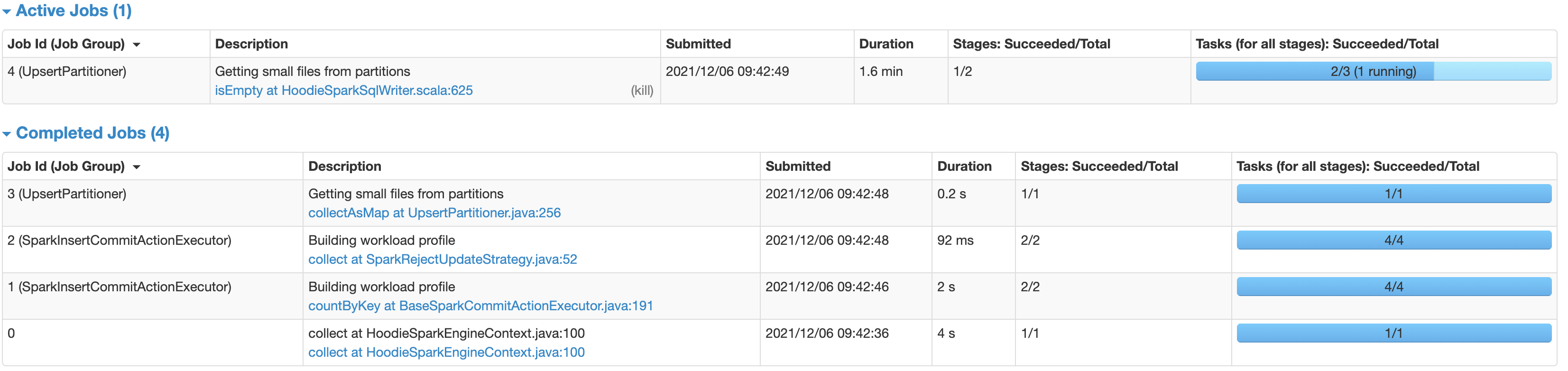Screen dimensions: 1568x371
Task: Sort Active Jobs by Description column
Action: click(x=252, y=44)
